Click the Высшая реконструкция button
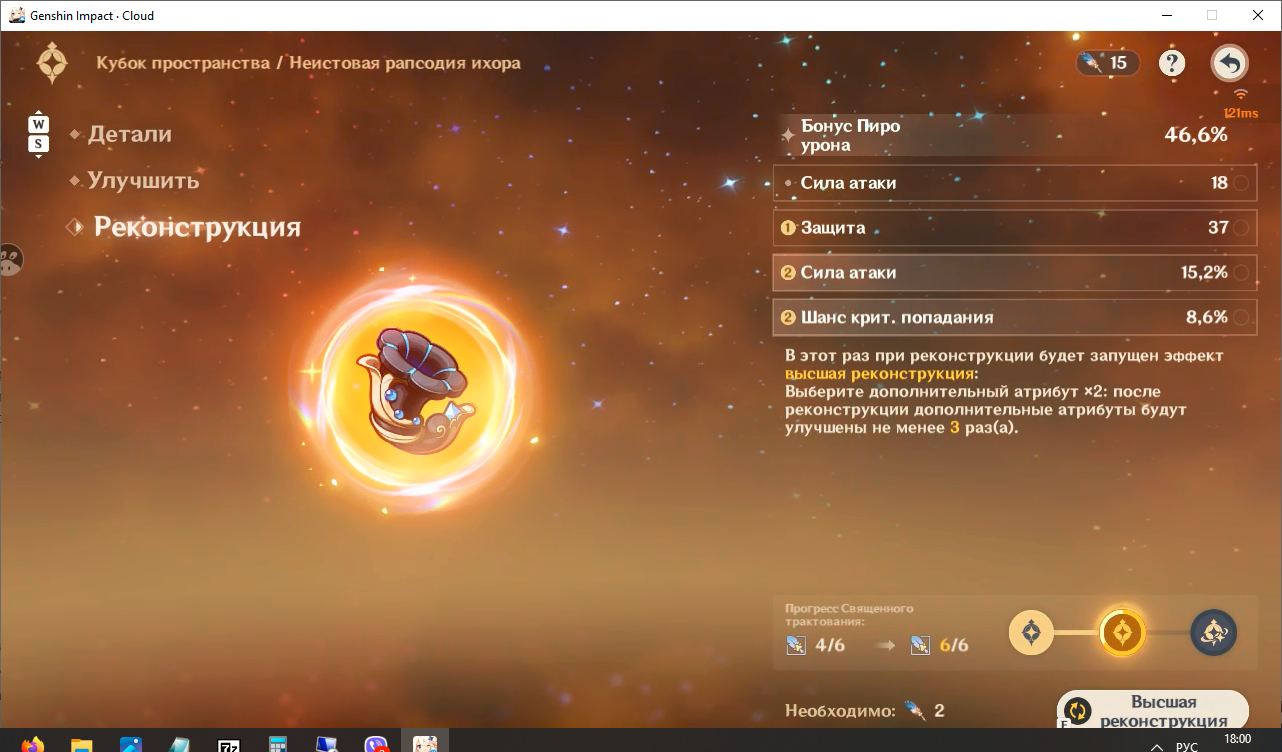Screen dimensions: 1282x752 (x=1153, y=710)
